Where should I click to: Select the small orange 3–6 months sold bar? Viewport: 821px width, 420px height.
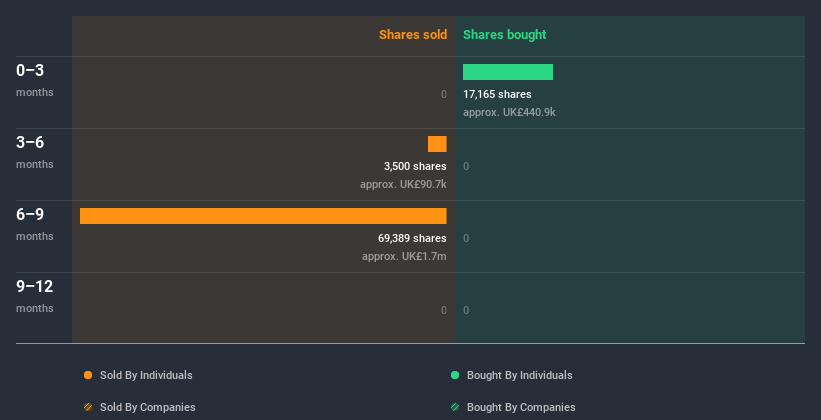coord(437,144)
